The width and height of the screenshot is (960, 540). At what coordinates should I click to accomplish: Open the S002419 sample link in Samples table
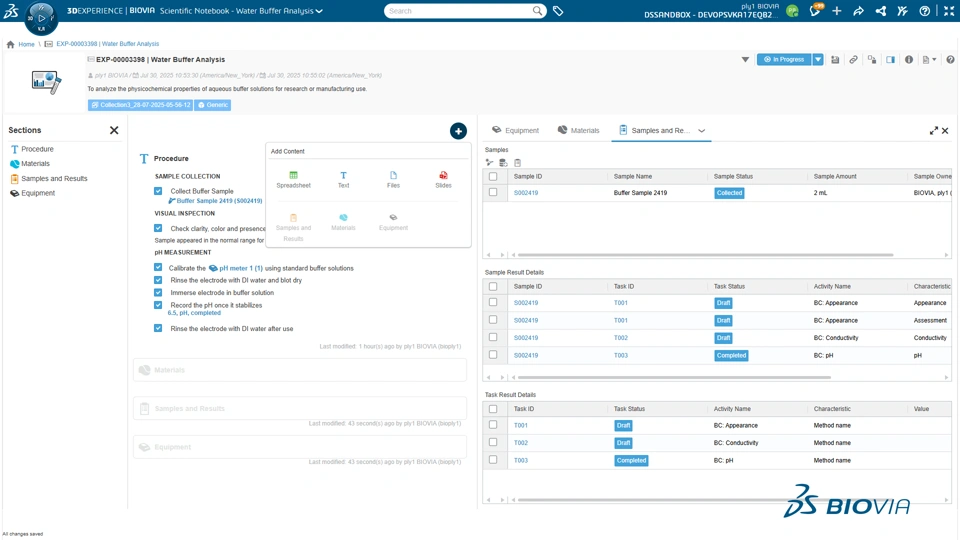[525, 193]
